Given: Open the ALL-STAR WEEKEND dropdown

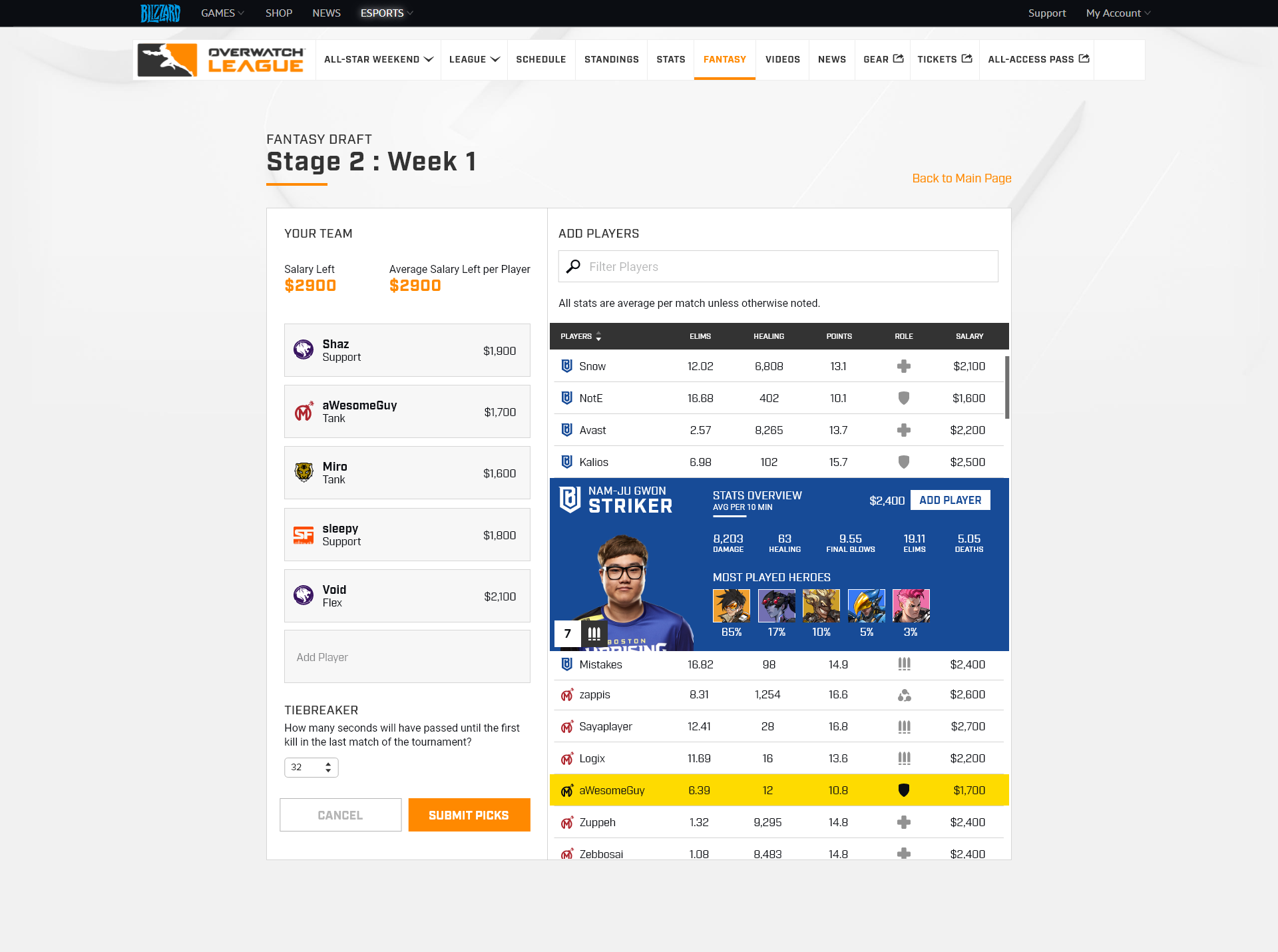Looking at the screenshot, I should pyautogui.click(x=377, y=59).
